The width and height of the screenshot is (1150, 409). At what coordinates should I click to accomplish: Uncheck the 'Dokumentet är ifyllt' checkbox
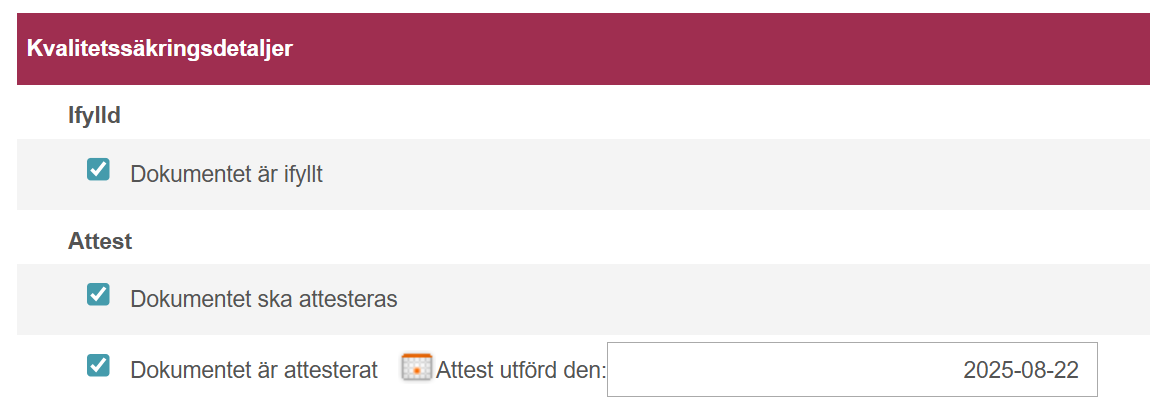98,169
